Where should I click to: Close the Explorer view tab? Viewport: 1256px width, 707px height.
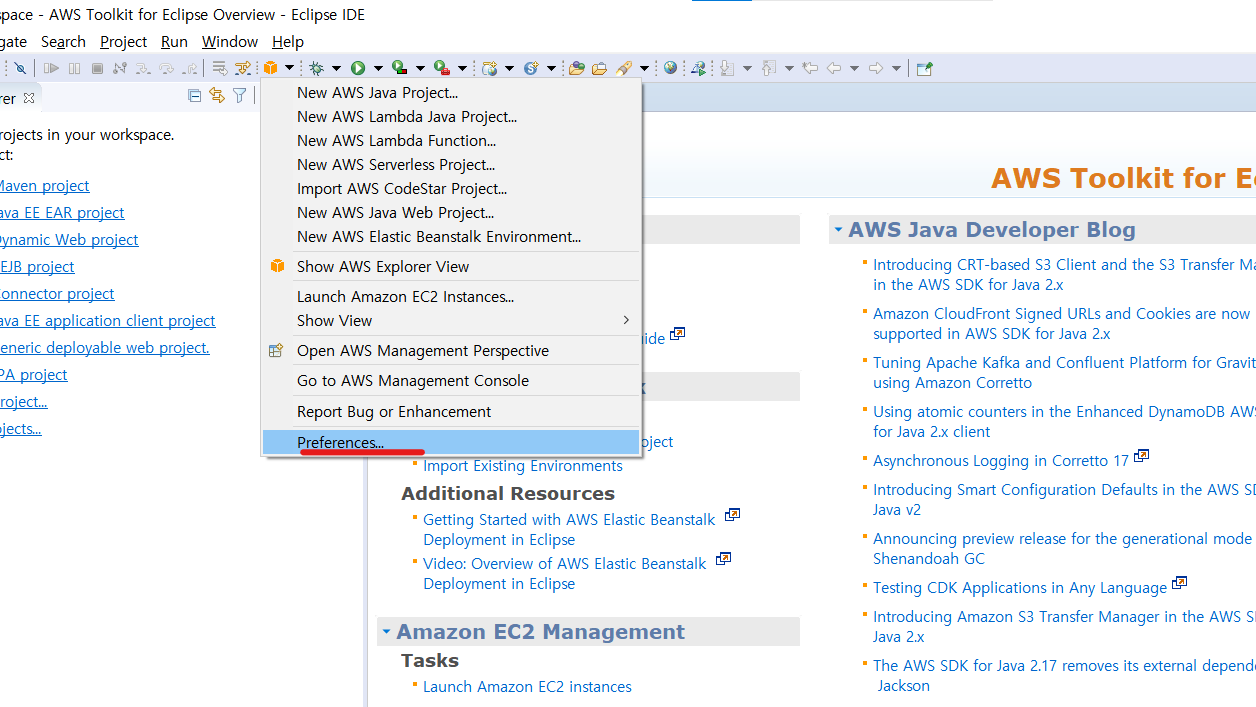[29, 98]
